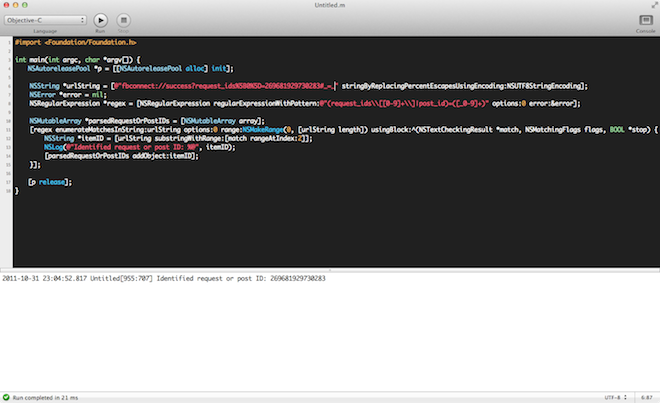The image size is (660, 403).
Task: Place cursor in the fbconnect URL string
Action: coord(225,86)
